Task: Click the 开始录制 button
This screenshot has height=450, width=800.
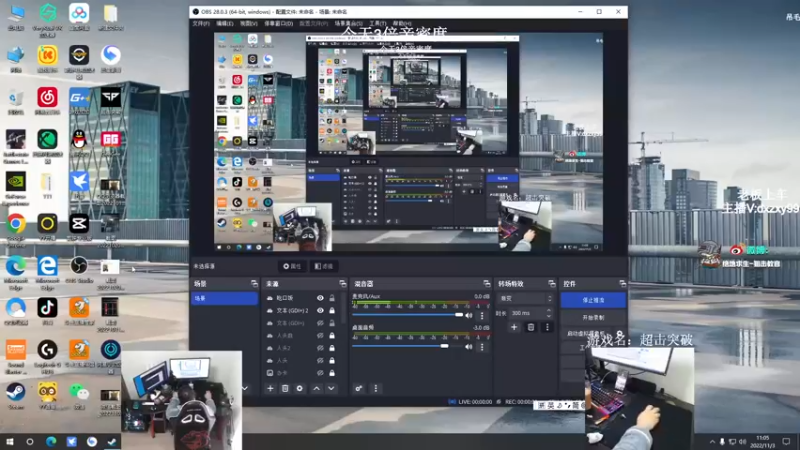Action: (x=593, y=317)
